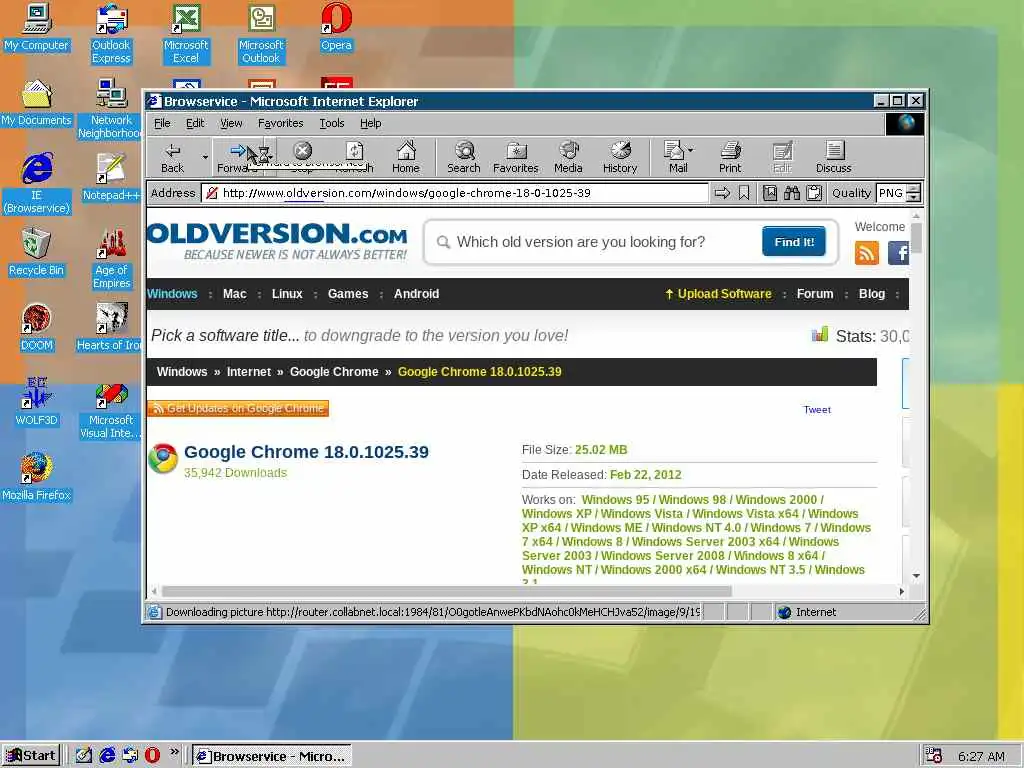Viewport: 1024px width, 768px height.
Task: Go back with the Back toolbar button
Action: (x=172, y=157)
